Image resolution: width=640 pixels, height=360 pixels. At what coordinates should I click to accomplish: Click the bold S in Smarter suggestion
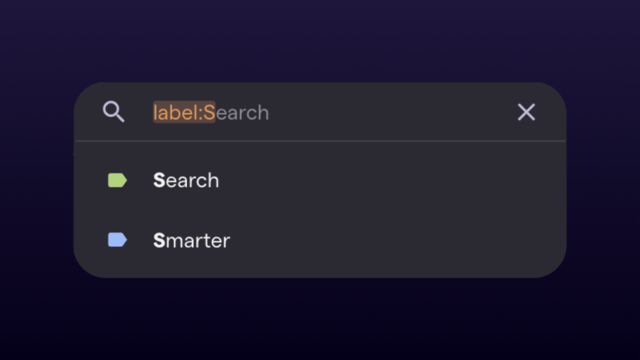pos(159,240)
